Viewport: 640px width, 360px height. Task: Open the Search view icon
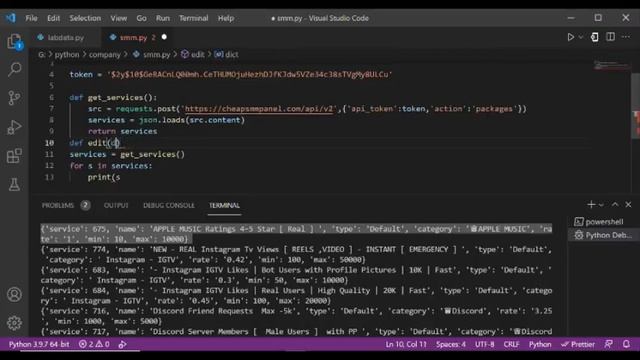[x=14, y=69]
